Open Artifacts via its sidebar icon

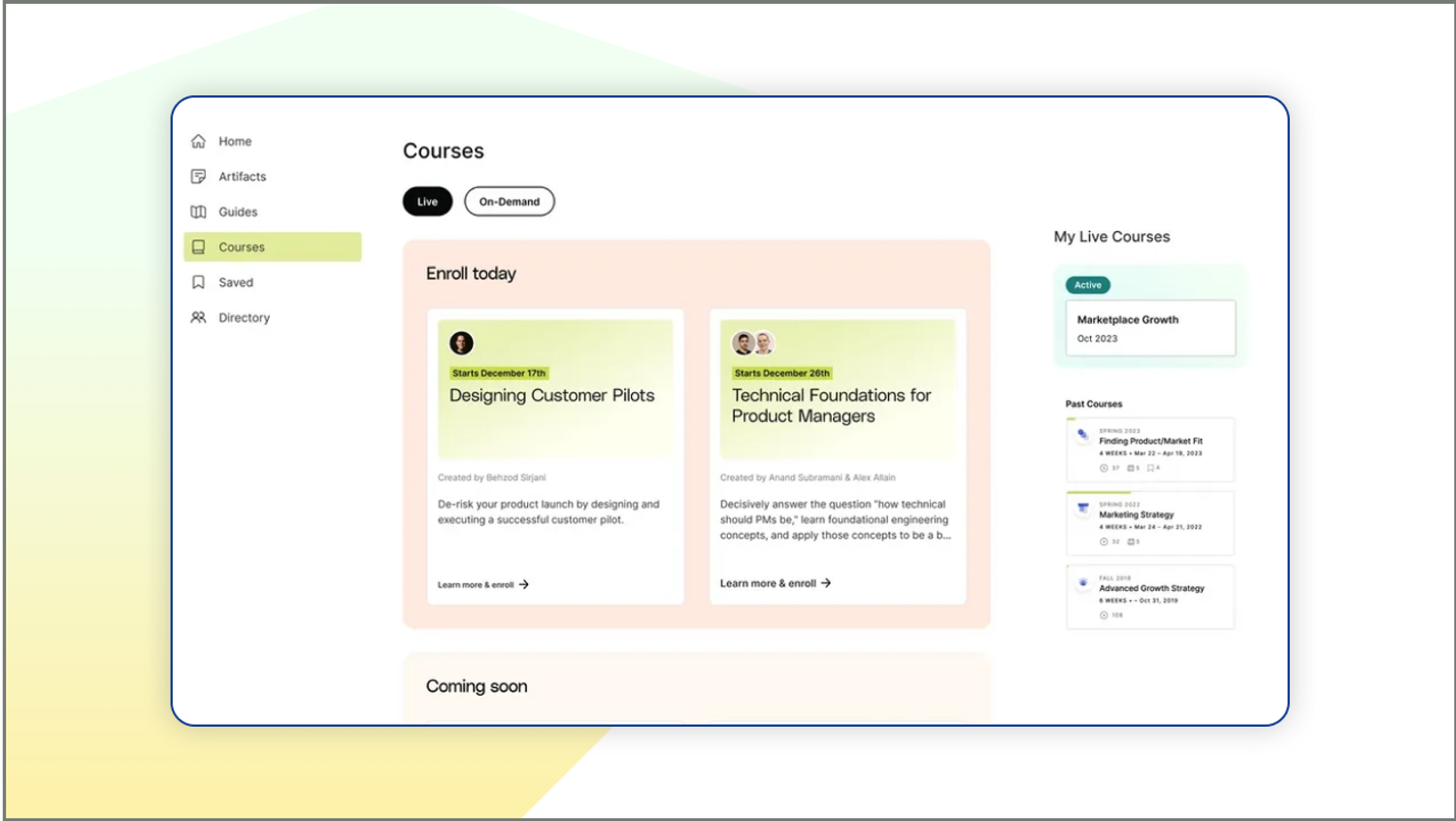(x=198, y=176)
